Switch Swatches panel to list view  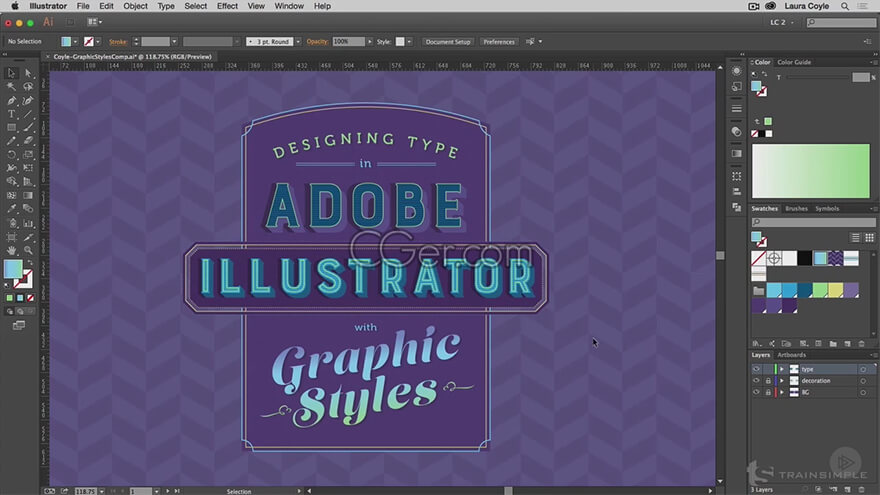click(855, 238)
